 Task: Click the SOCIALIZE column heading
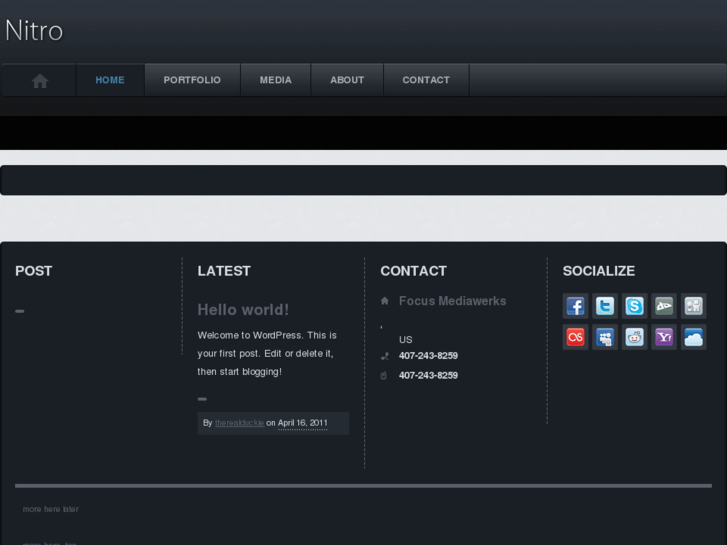(599, 271)
